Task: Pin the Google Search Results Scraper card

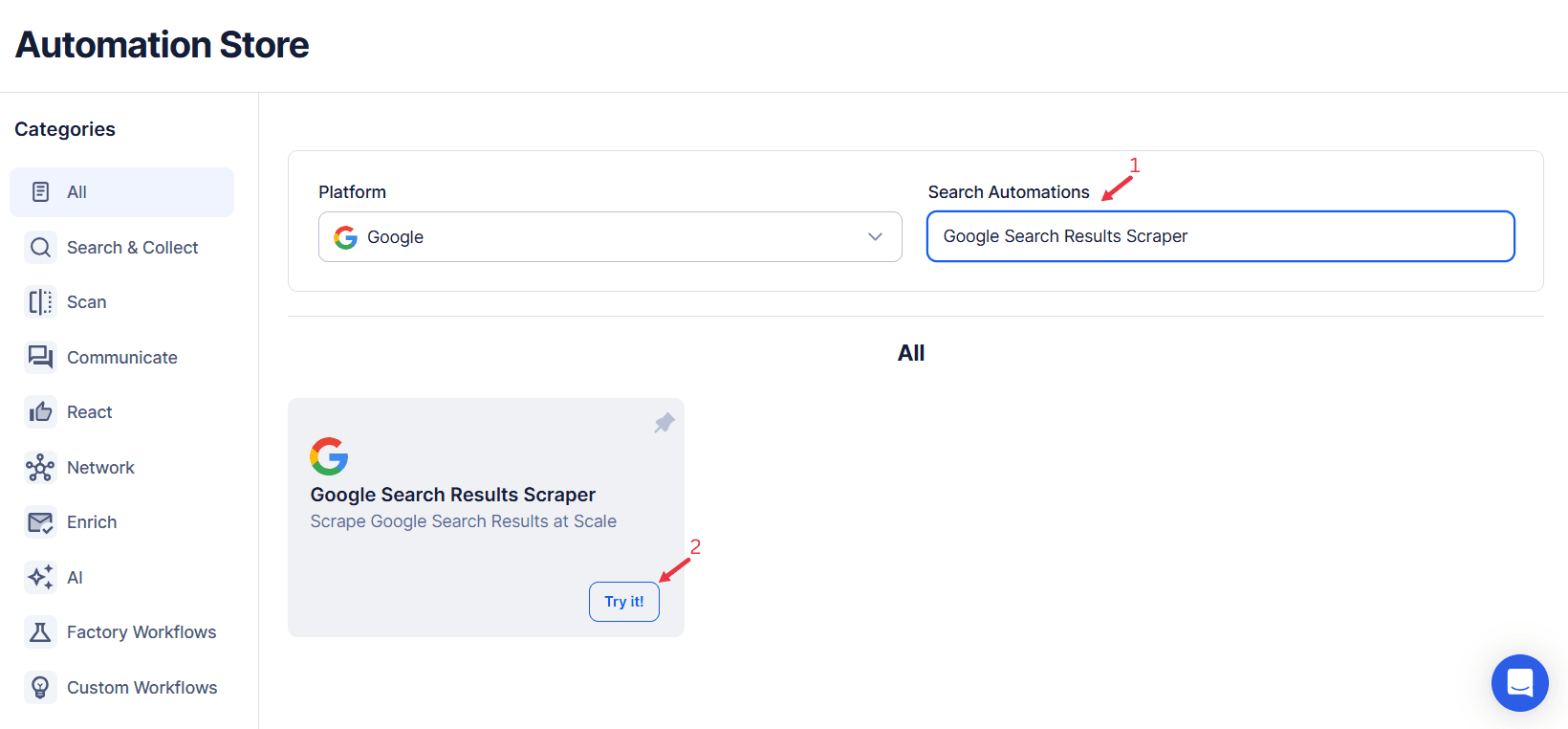Action: (x=664, y=422)
